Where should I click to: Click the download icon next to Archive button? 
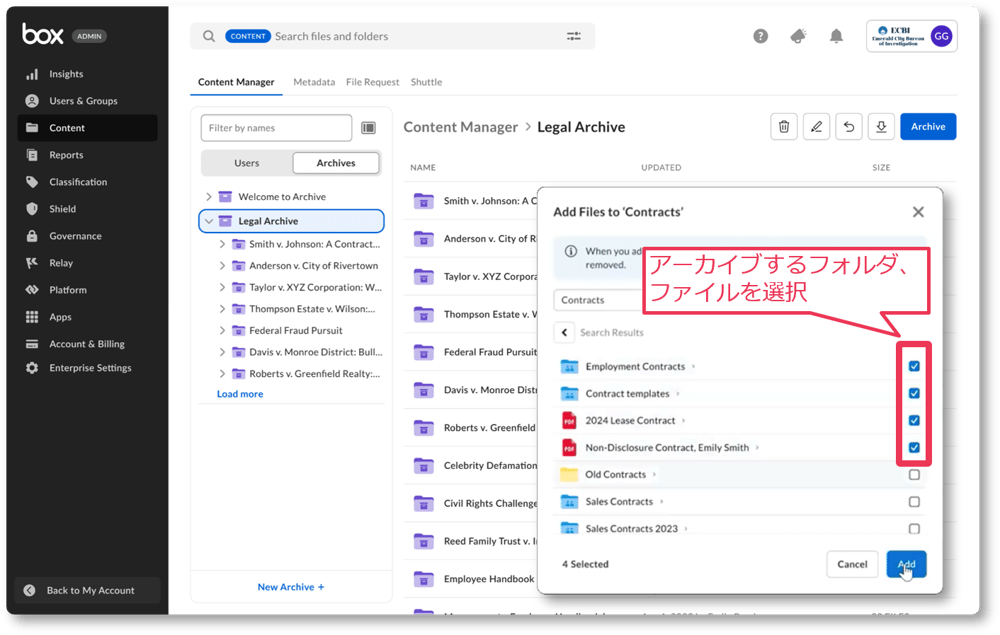click(x=880, y=126)
